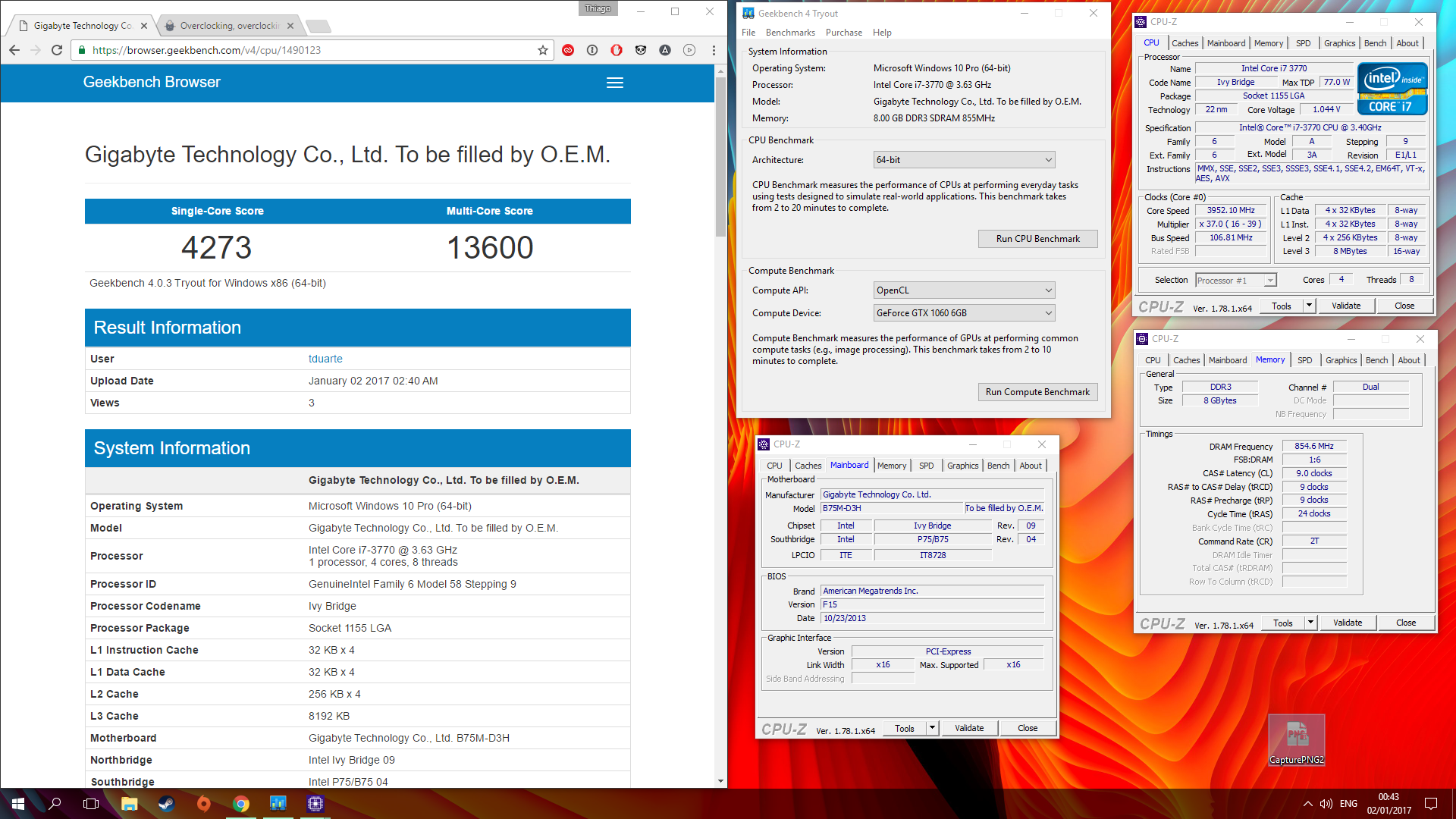The width and height of the screenshot is (1456, 819).
Task: Click Tools button in Mainboard CPU-Z window
Action: (904, 728)
